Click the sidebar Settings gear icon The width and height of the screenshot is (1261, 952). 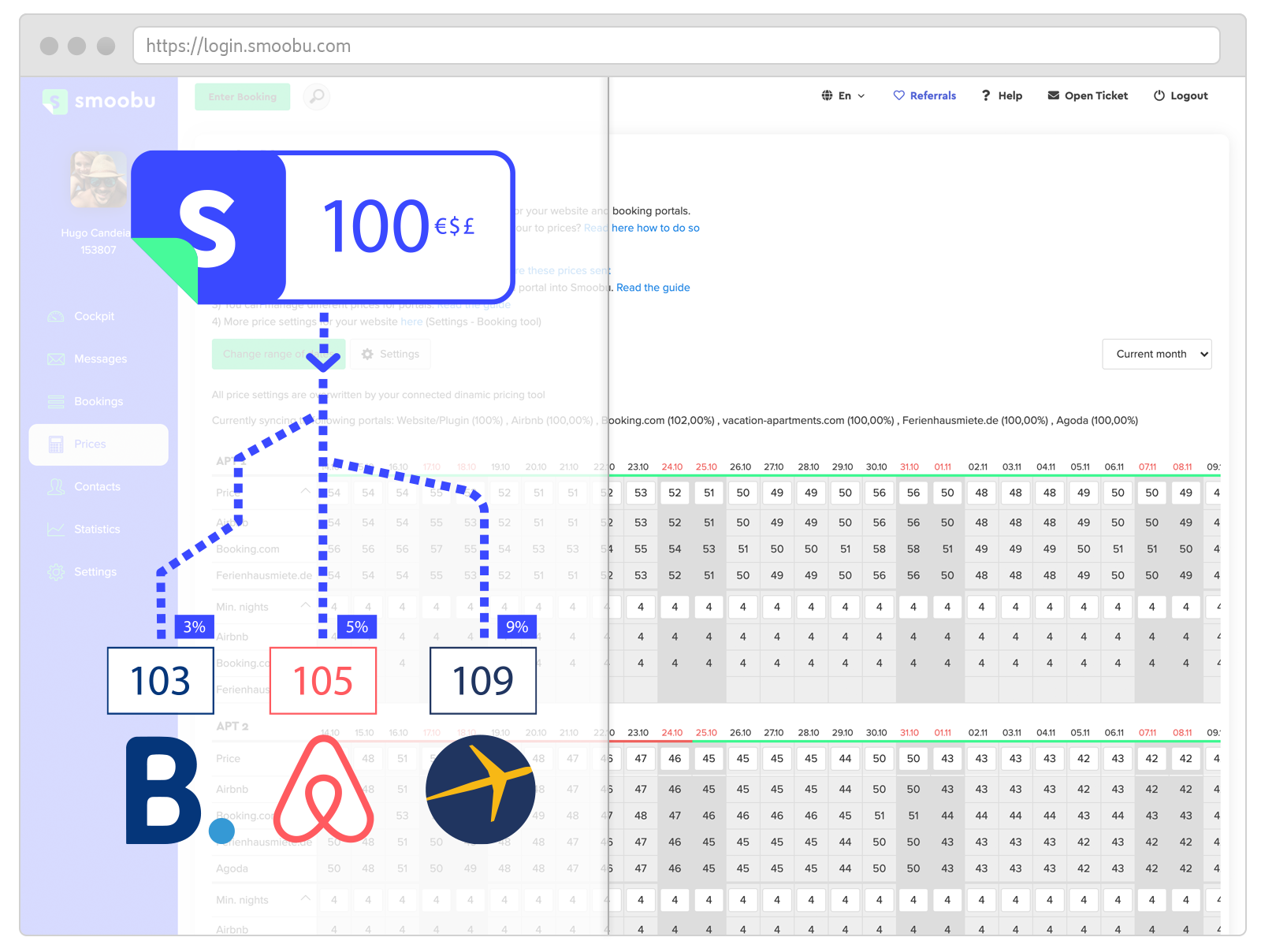(56, 572)
